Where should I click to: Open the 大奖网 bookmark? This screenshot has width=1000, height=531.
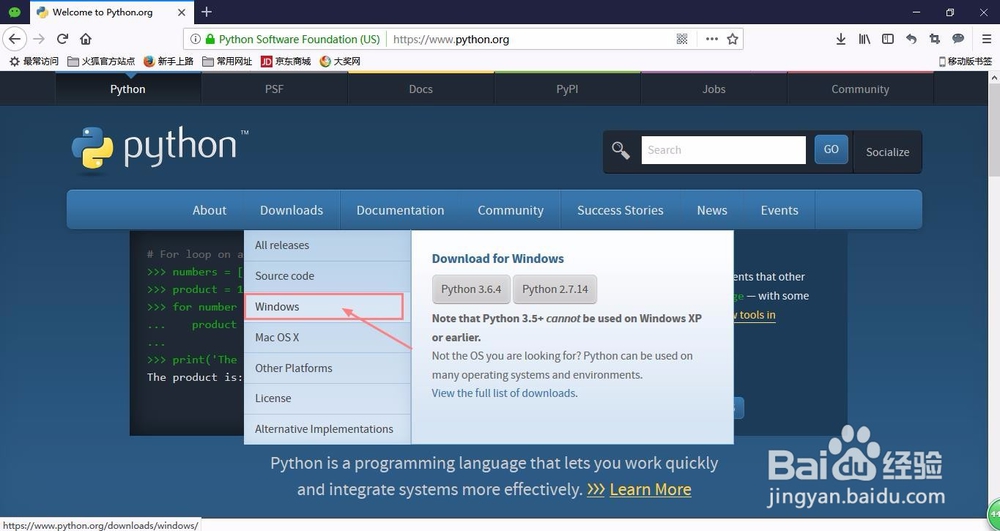tap(340, 61)
